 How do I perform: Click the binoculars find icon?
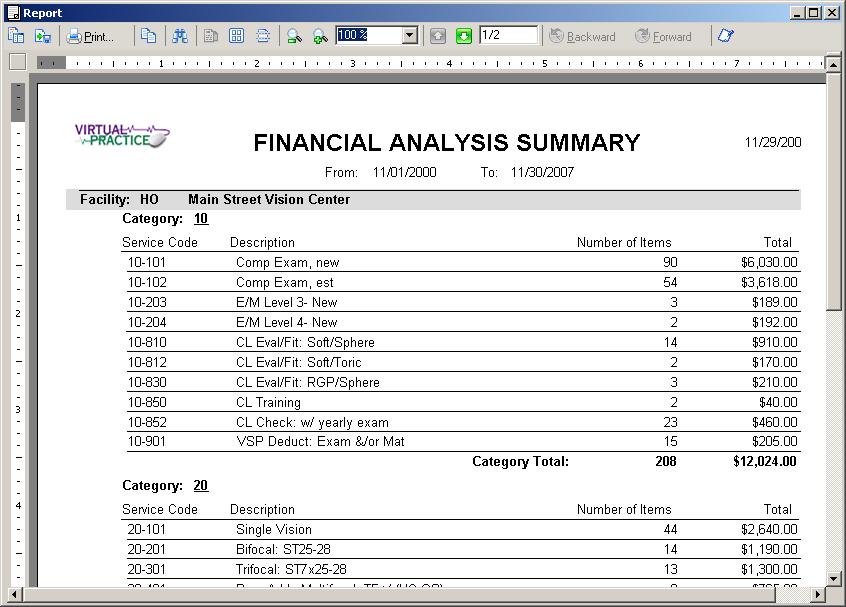(x=179, y=36)
